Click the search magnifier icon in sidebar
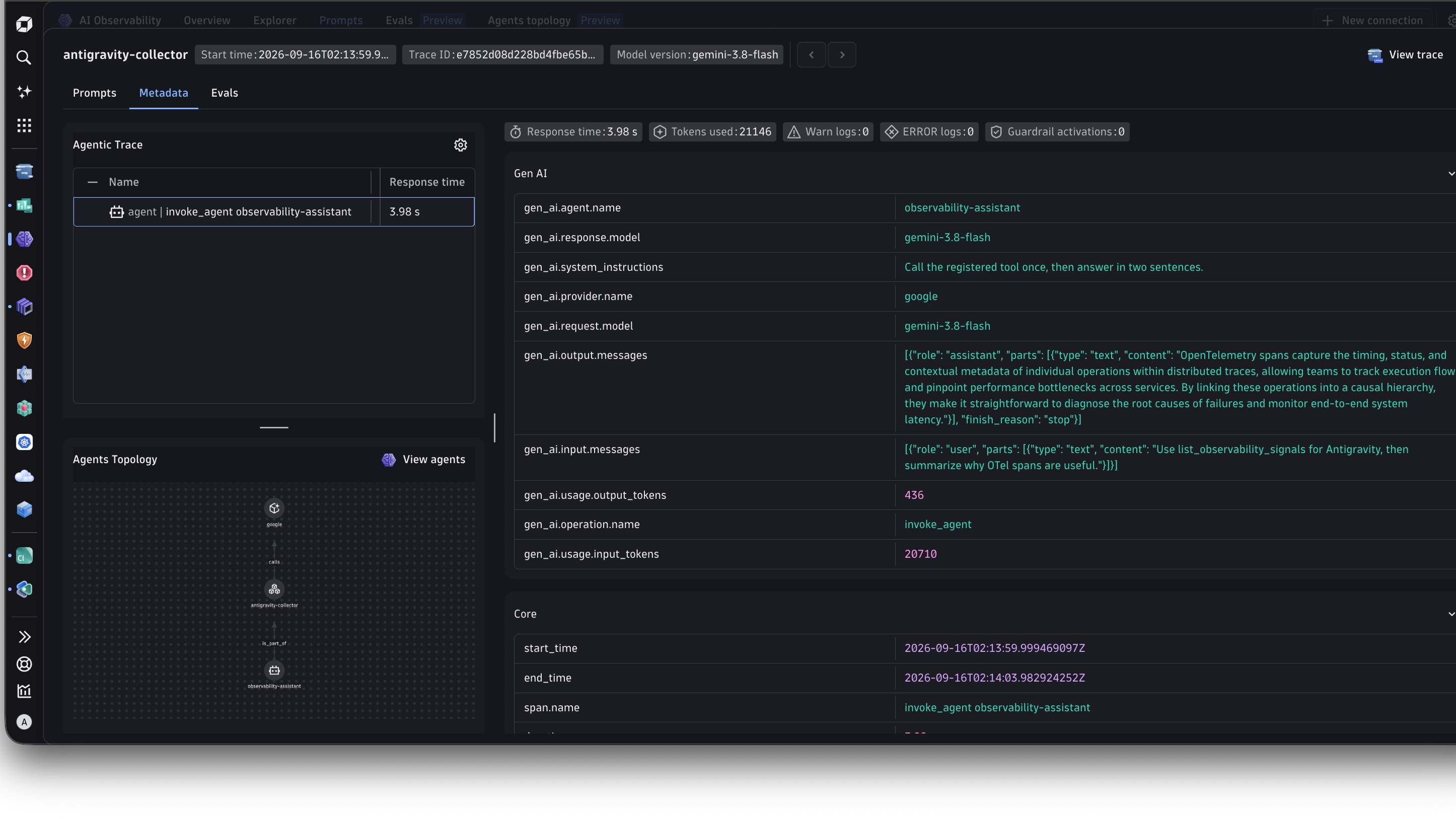 pyautogui.click(x=24, y=58)
